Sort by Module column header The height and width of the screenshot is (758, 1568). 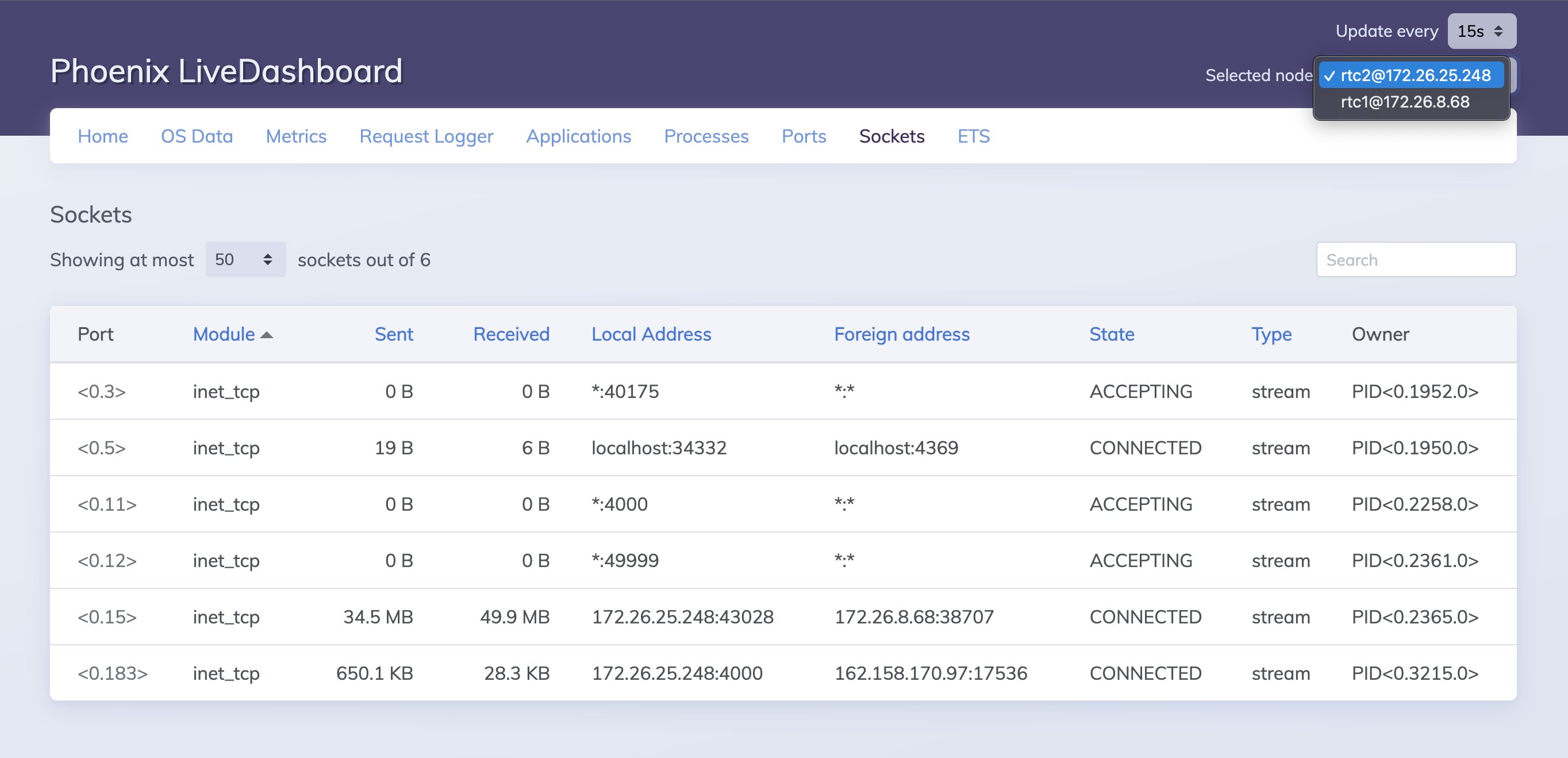tap(224, 334)
